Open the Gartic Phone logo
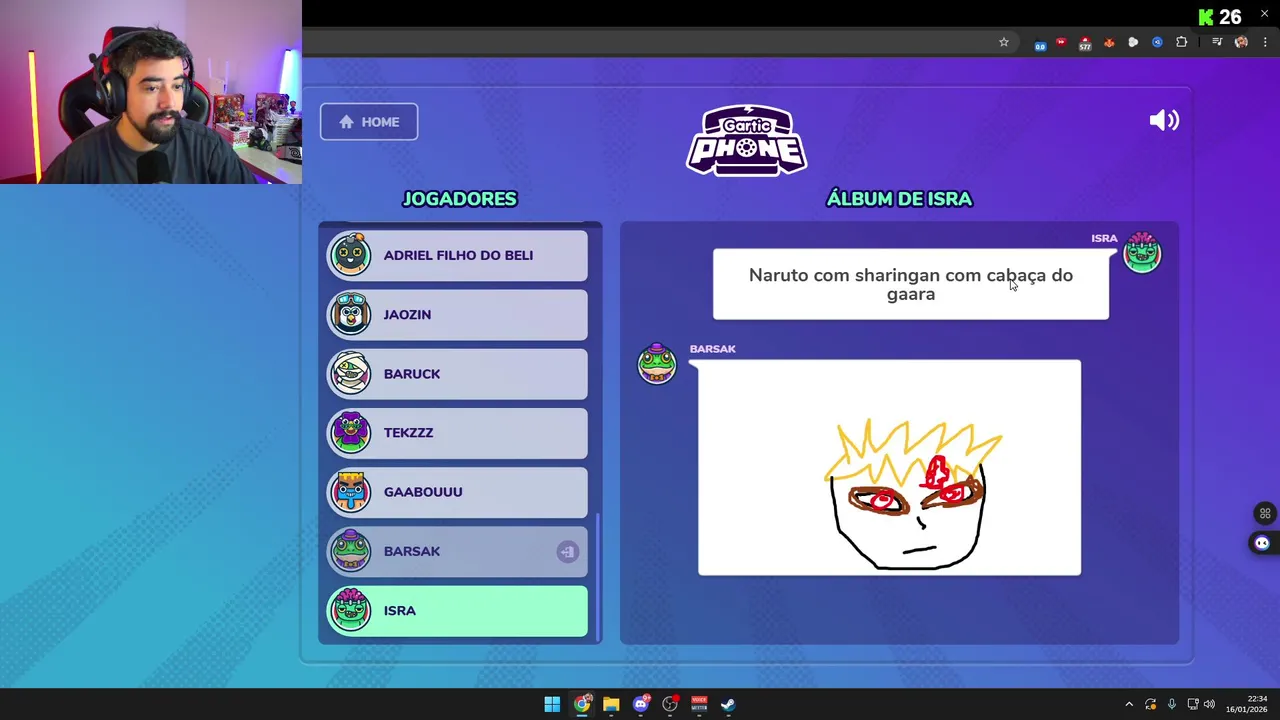 [x=746, y=140]
